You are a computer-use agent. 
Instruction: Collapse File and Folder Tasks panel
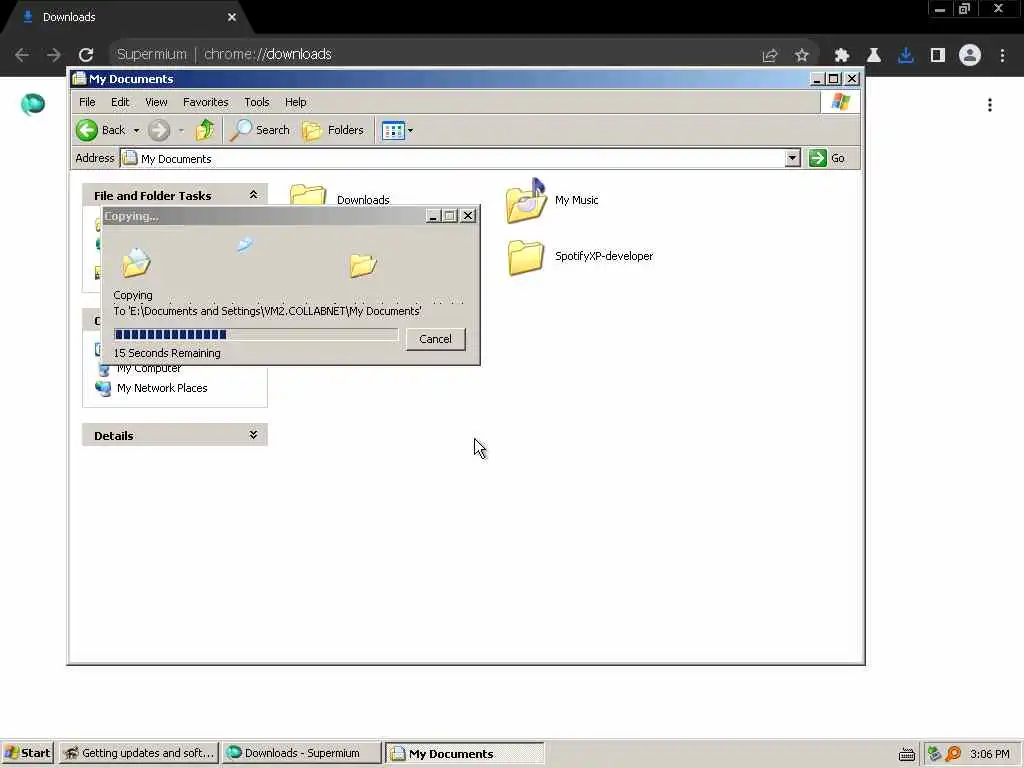253,195
